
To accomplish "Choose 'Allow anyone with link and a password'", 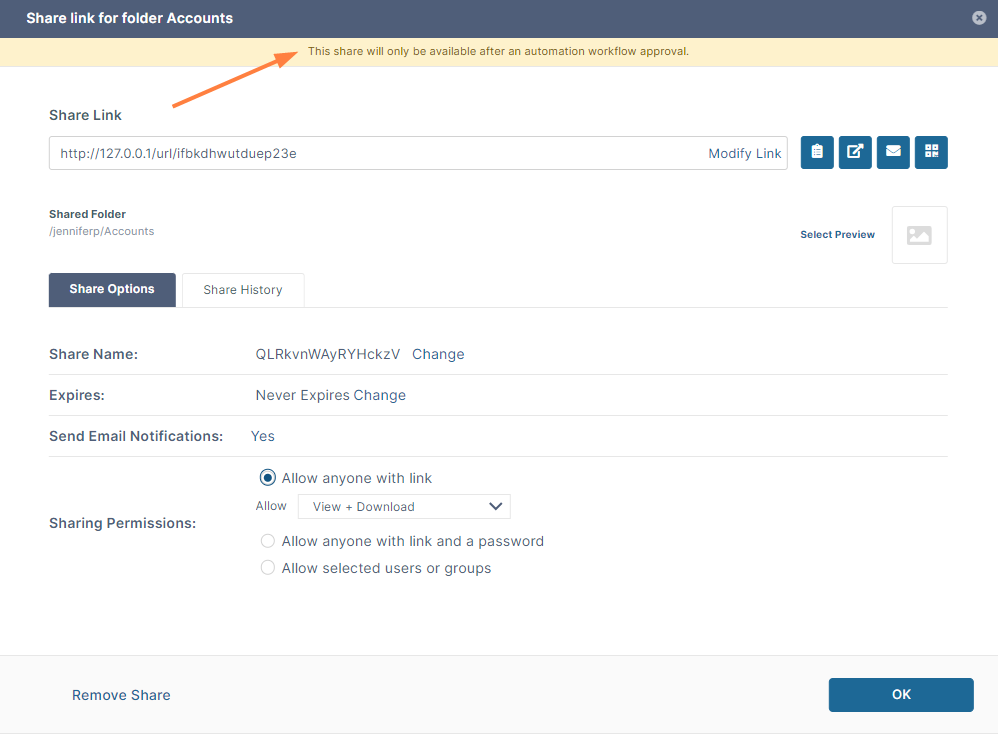I will (267, 541).
